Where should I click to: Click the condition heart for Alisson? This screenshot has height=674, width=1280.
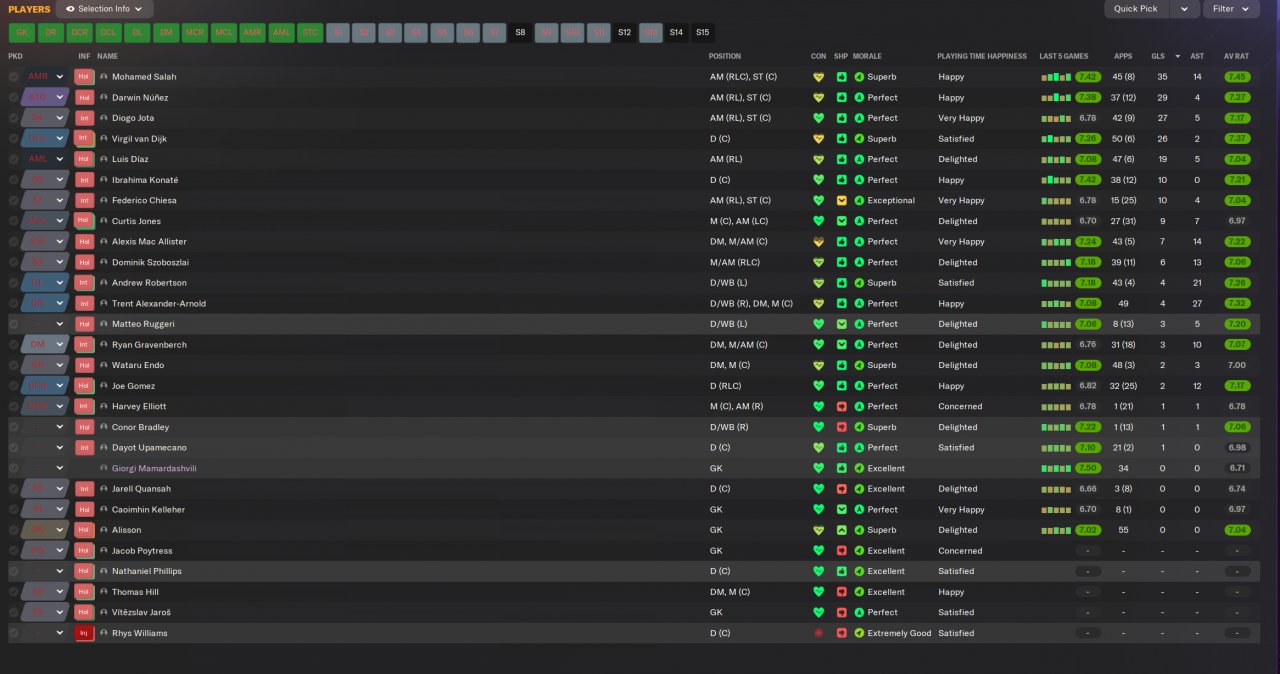coord(818,530)
